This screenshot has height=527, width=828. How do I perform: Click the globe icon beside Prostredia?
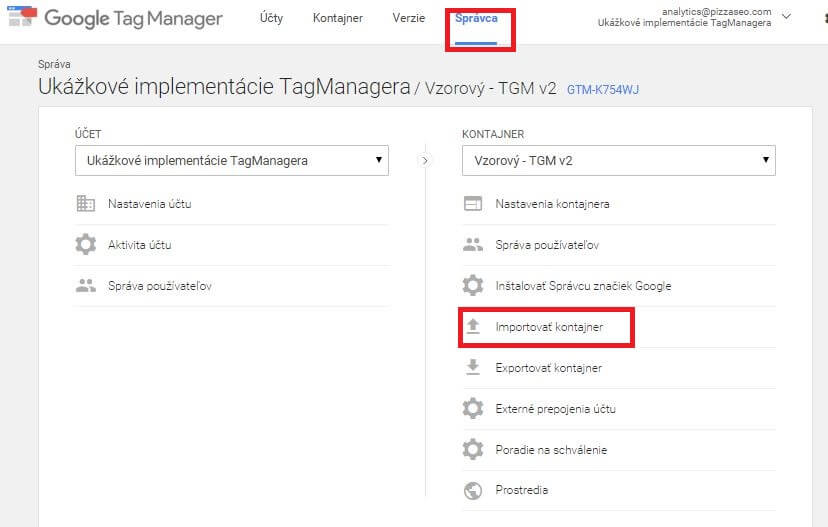click(x=473, y=490)
